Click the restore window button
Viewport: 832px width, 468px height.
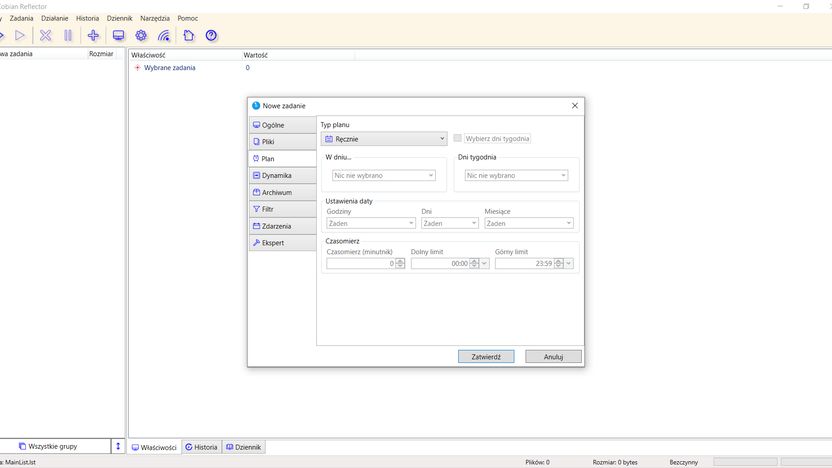(806, 6)
